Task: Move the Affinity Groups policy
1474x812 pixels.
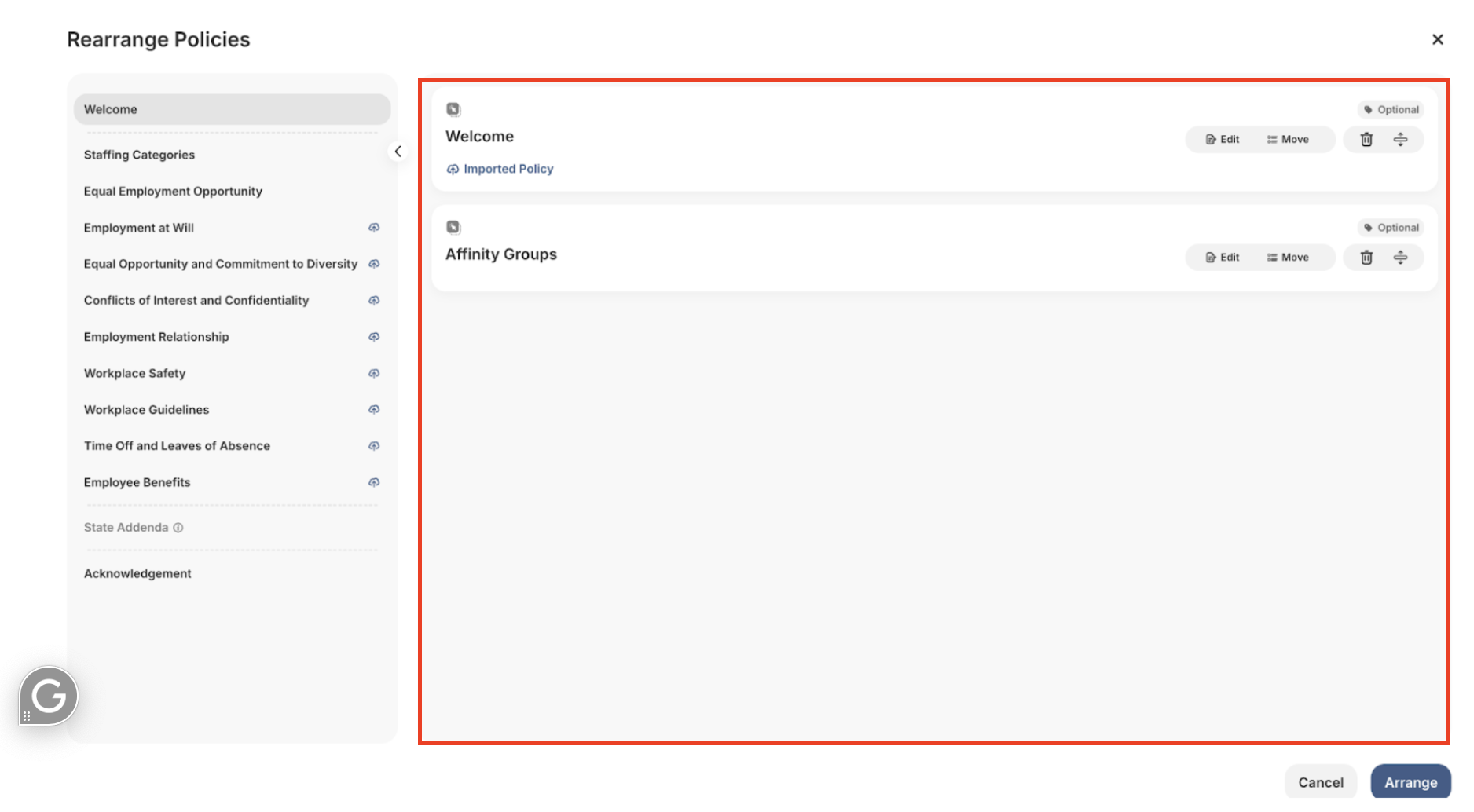Action: 1288,258
